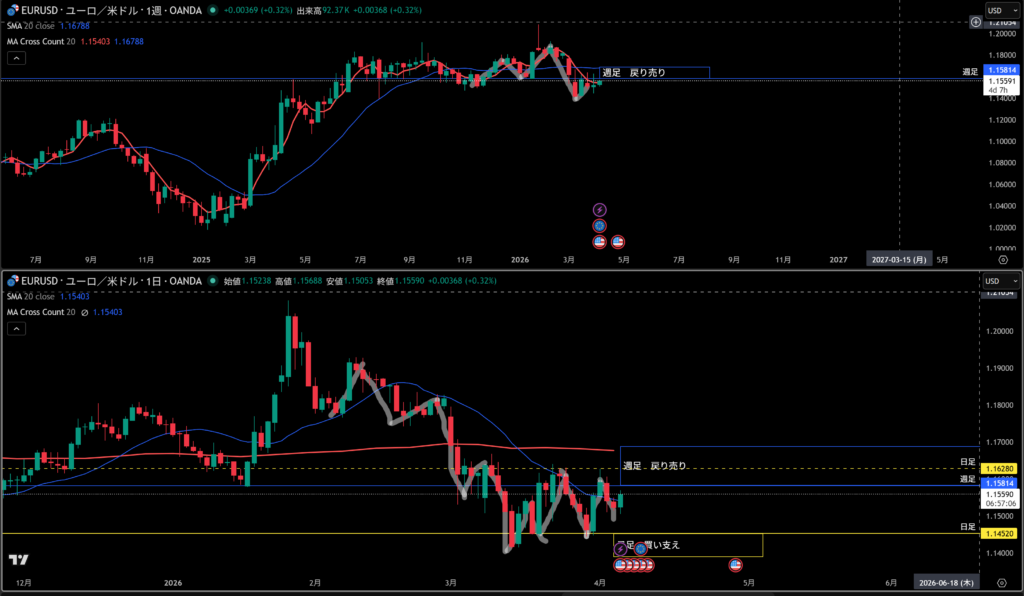Click the blue EU flag event icon on the weekly chart
The height and width of the screenshot is (596, 1024).
pyautogui.click(x=599, y=226)
